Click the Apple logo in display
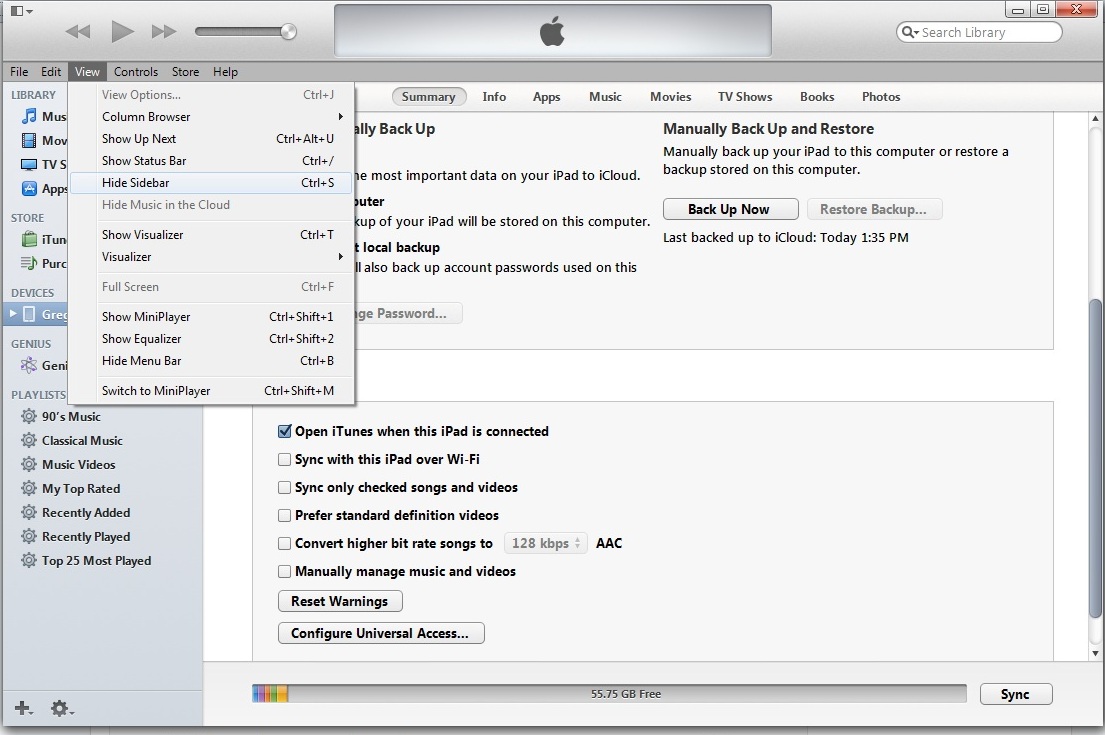This screenshot has height=735, width=1105. pyautogui.click(x=552, y=32)
